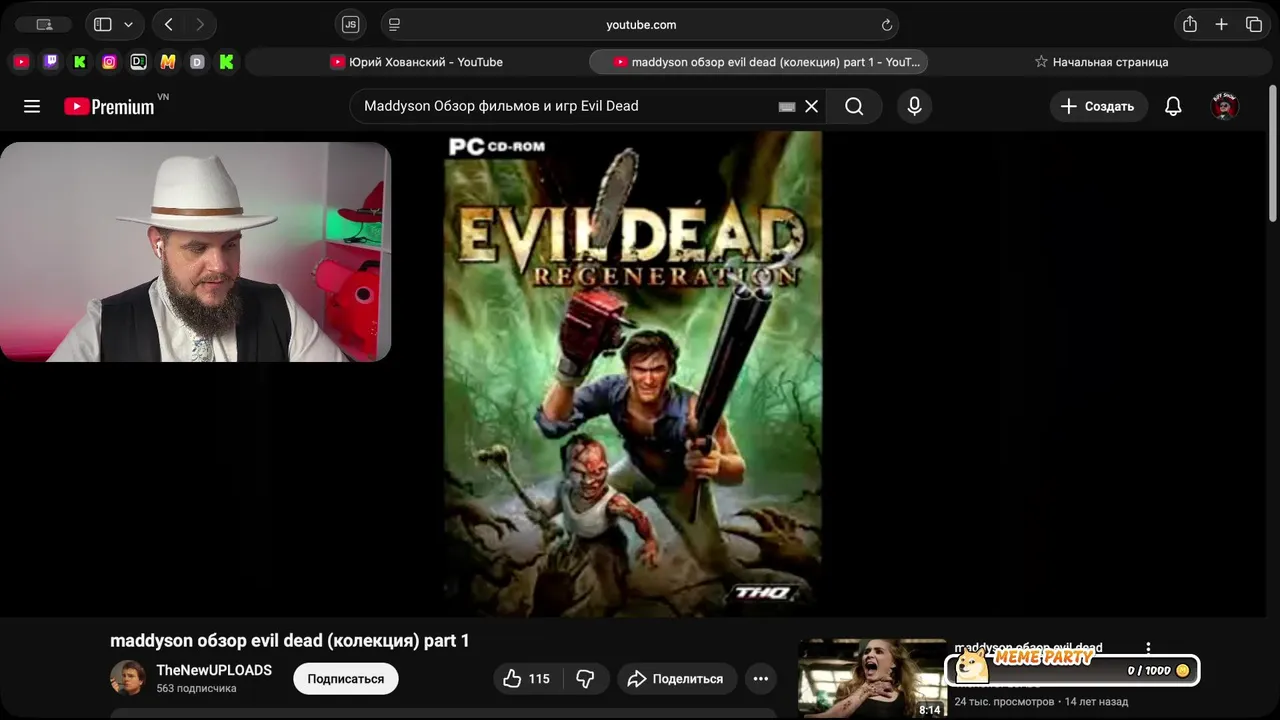Click the JS extension icon
Screen dimensions: 1280x720
coord(350,25)
